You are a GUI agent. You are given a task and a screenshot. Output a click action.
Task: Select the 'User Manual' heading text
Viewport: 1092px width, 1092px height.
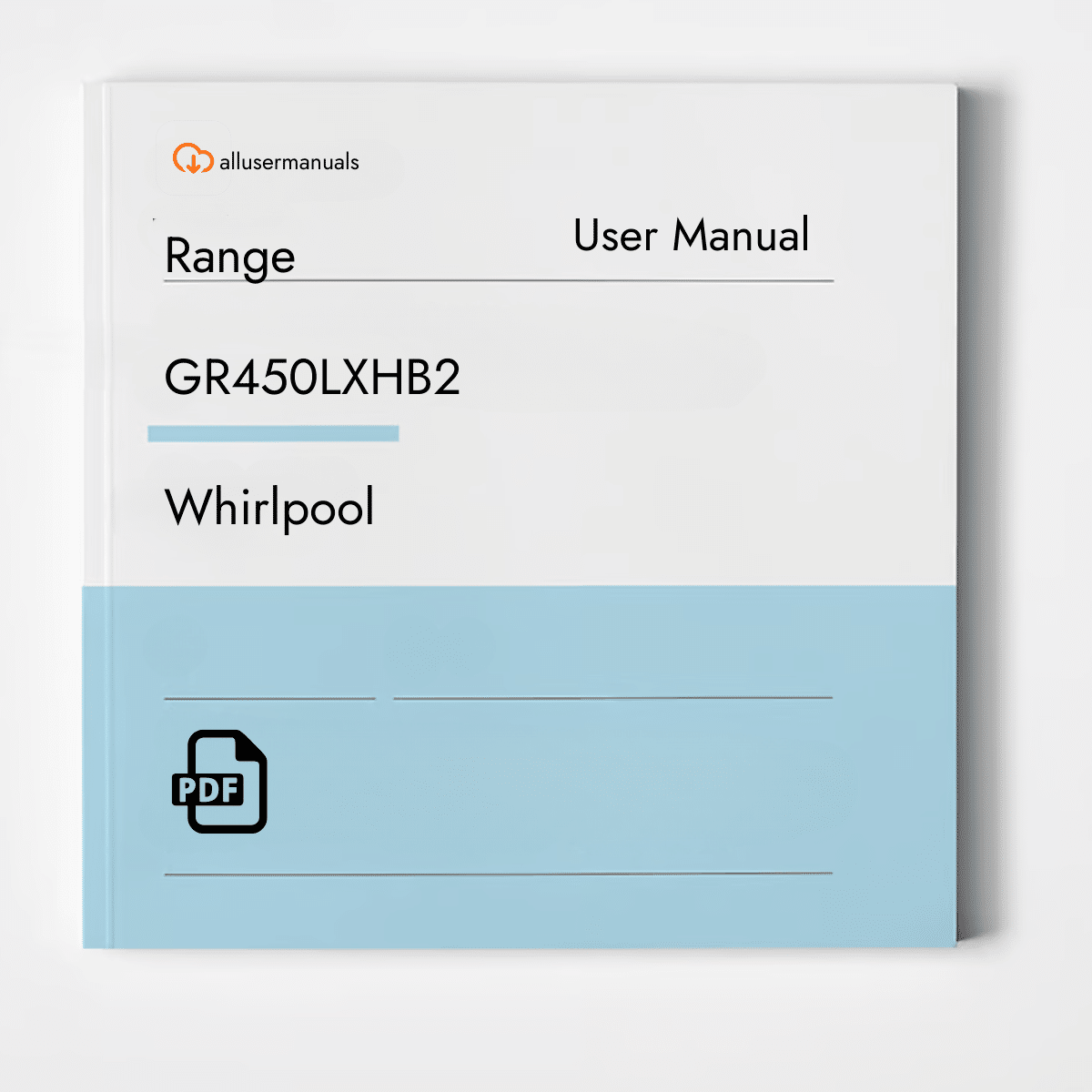click(692, 236)
